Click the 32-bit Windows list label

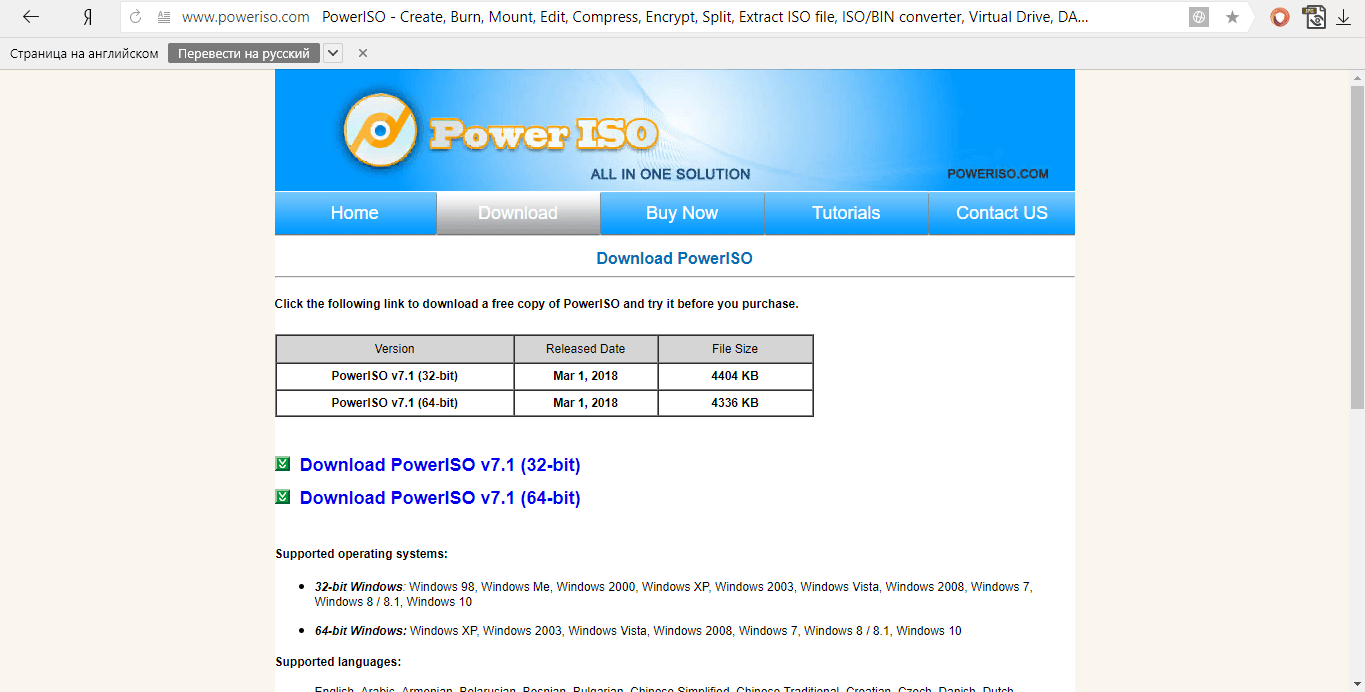tap(359, 587)
